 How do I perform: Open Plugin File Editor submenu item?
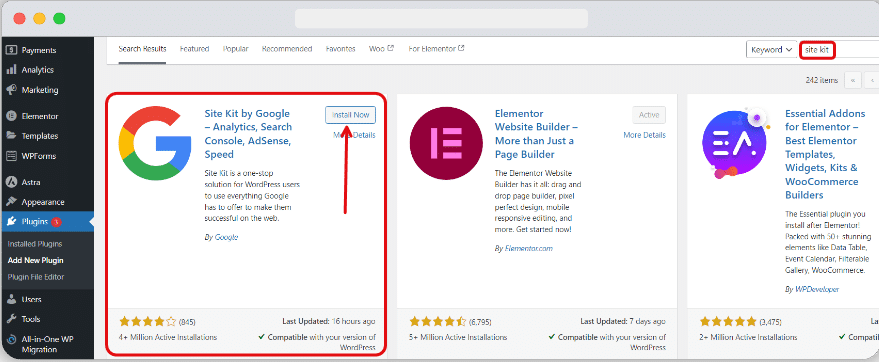pyautogui.click(x=36, y=277)
